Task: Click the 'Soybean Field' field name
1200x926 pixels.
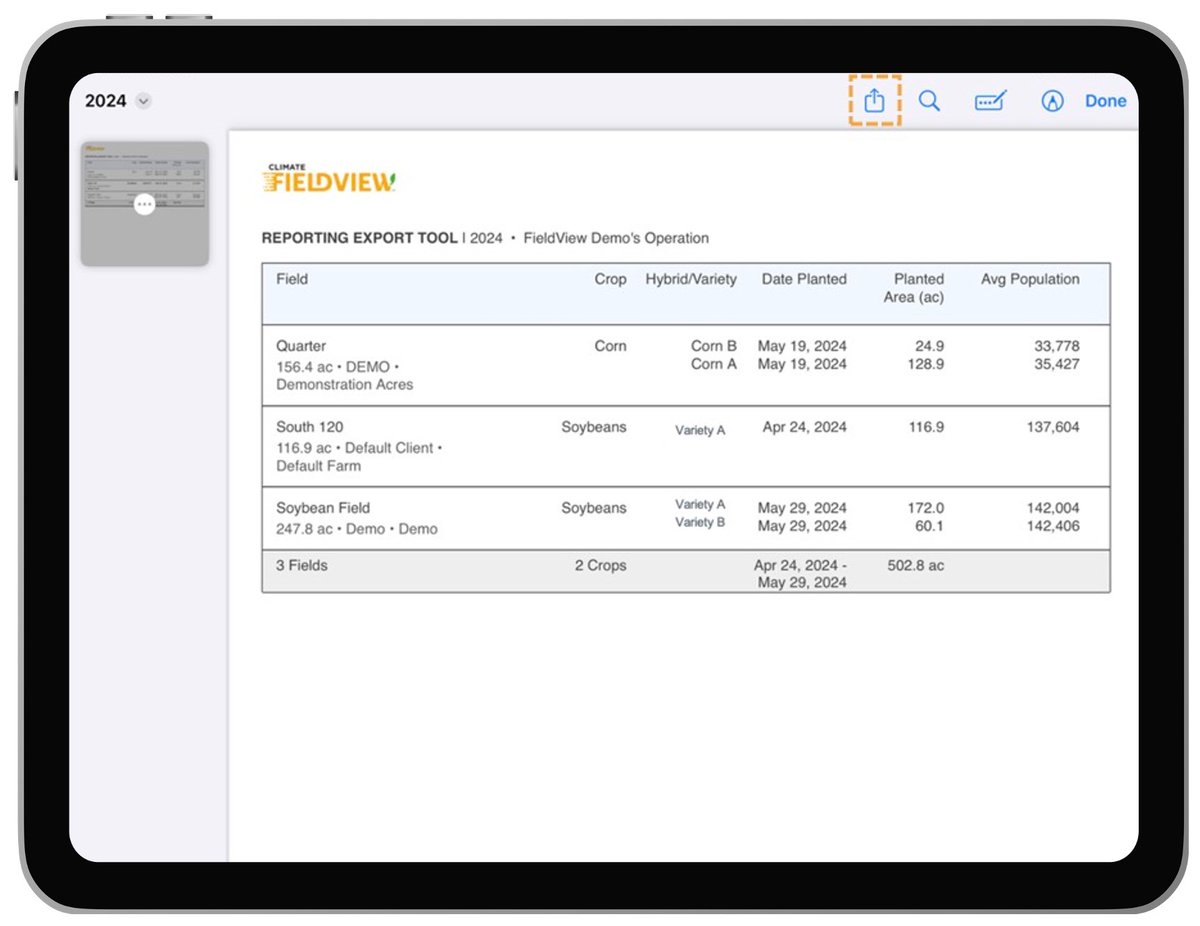Action: pos(323,508)
